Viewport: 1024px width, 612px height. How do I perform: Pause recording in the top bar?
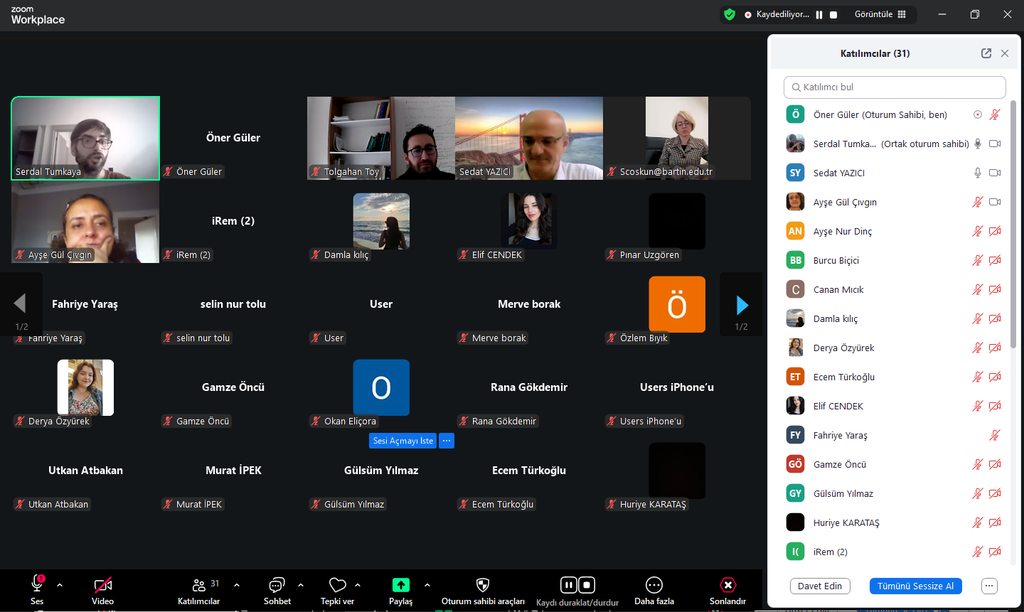(x=819, y=15)
